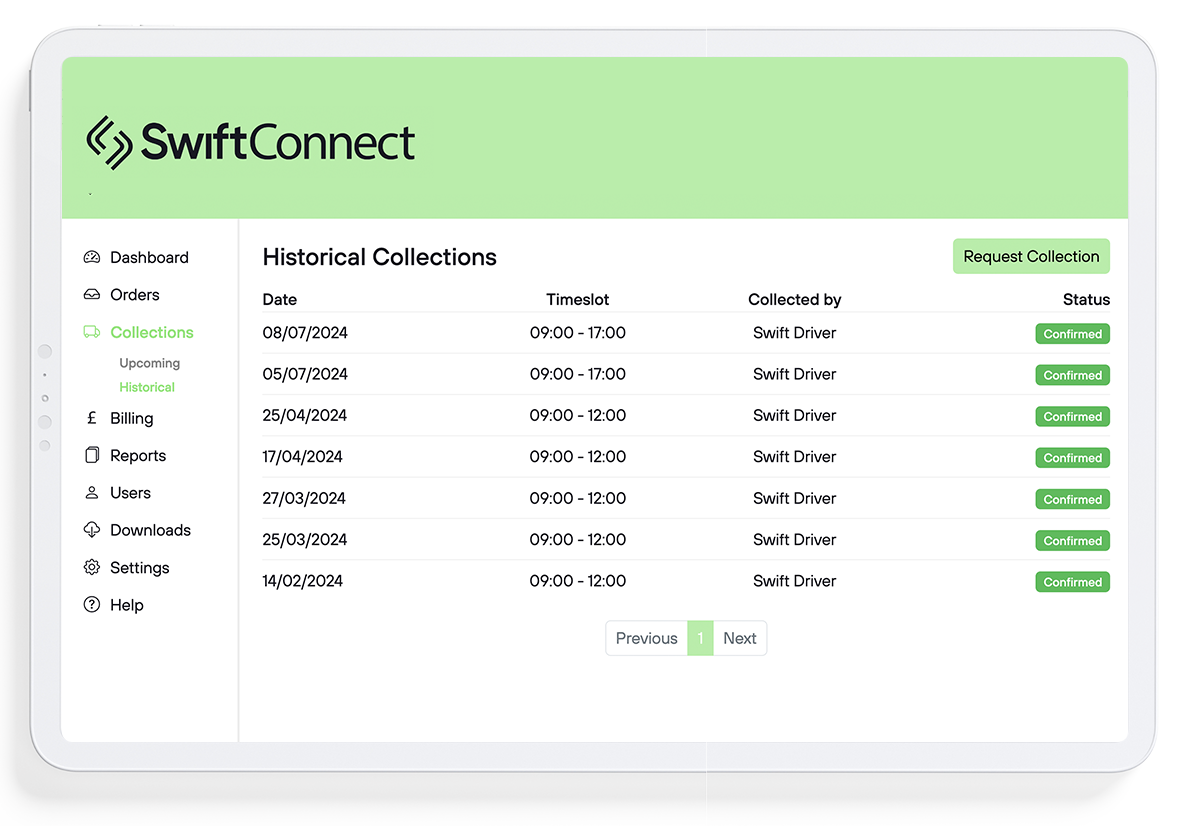Click the Date column header

pos(279,299)
